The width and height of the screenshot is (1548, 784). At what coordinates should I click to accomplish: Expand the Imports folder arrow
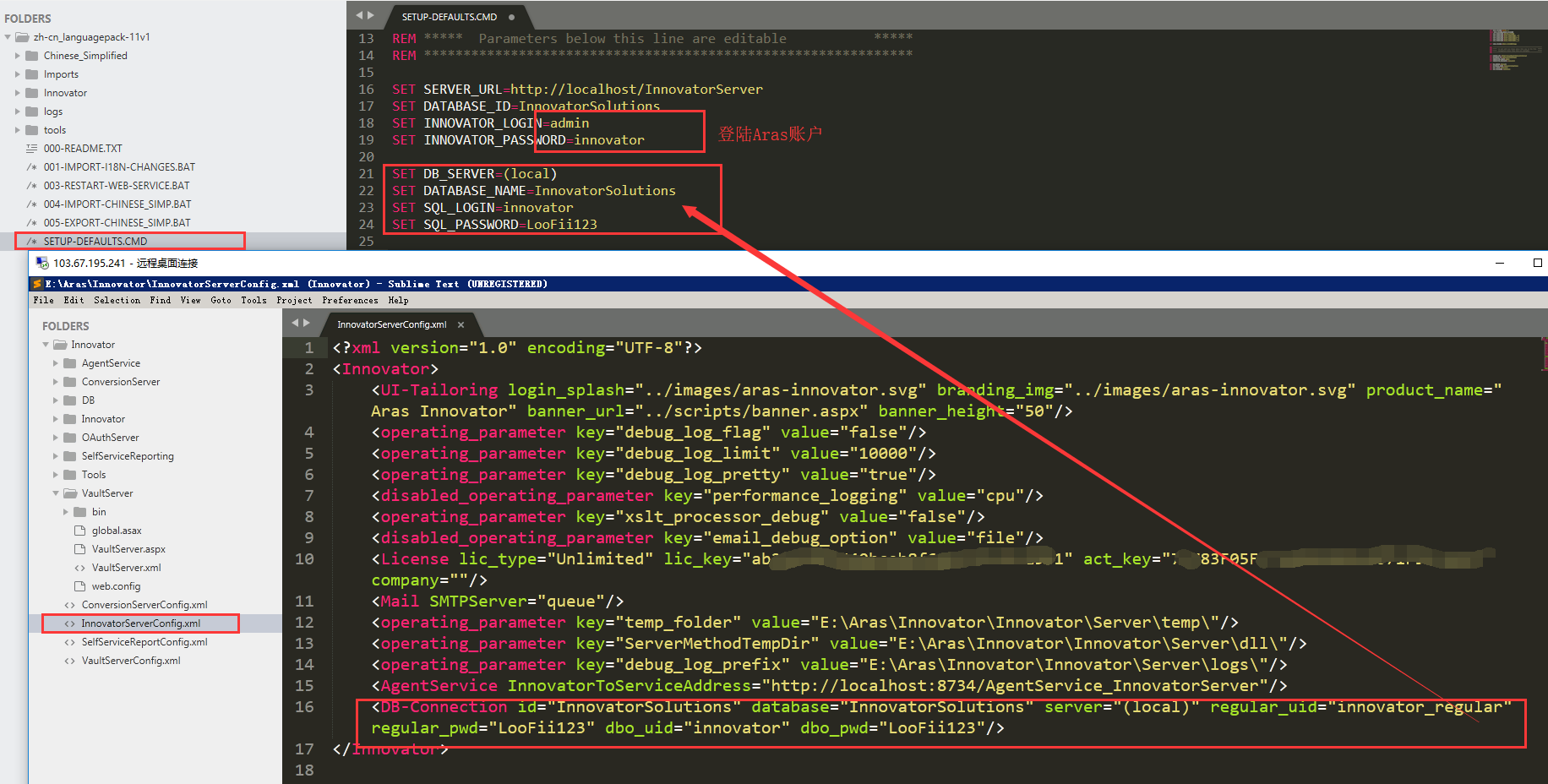tap(18, 74)
